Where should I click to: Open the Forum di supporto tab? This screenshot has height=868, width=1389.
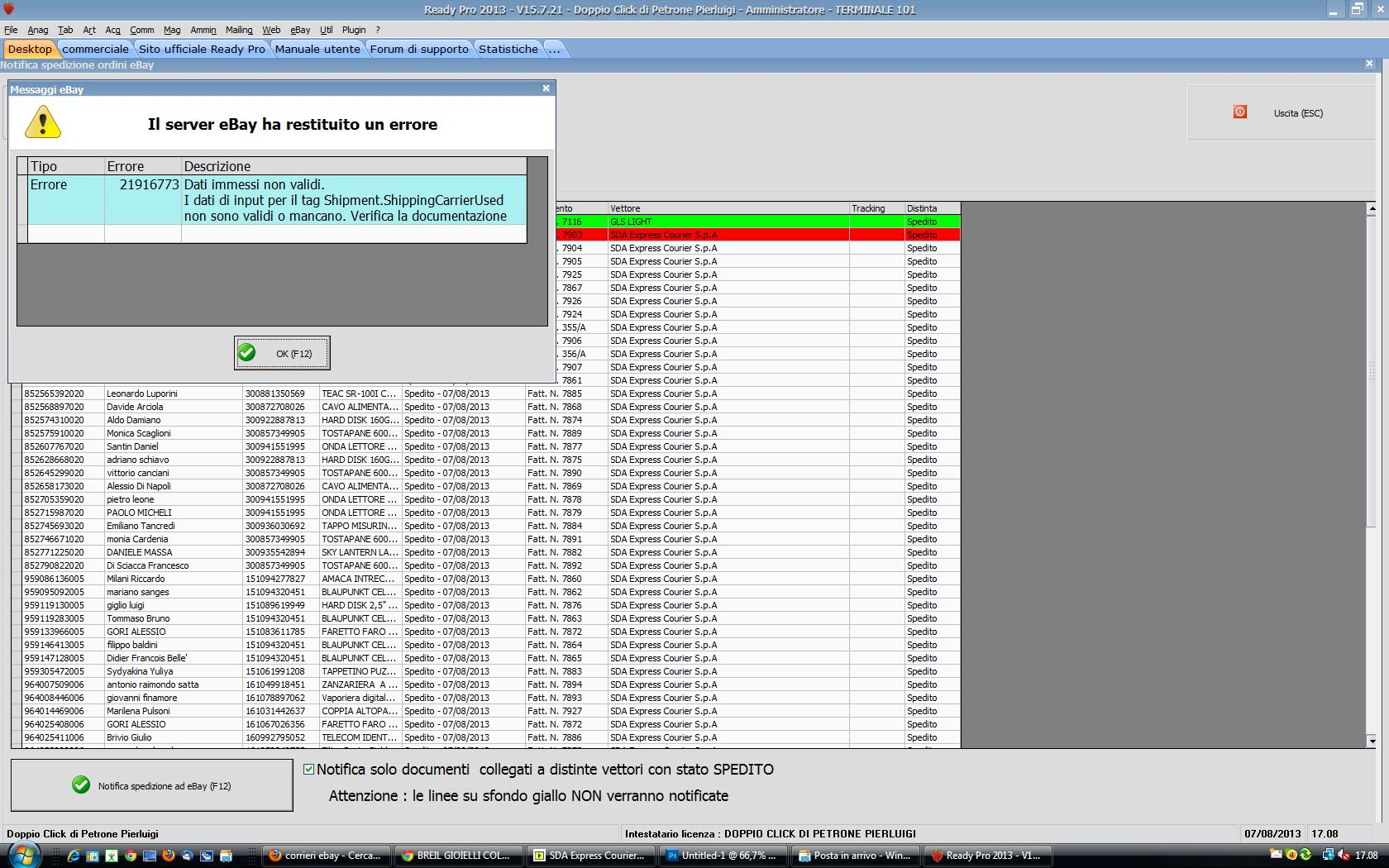(x=419, y=49)
